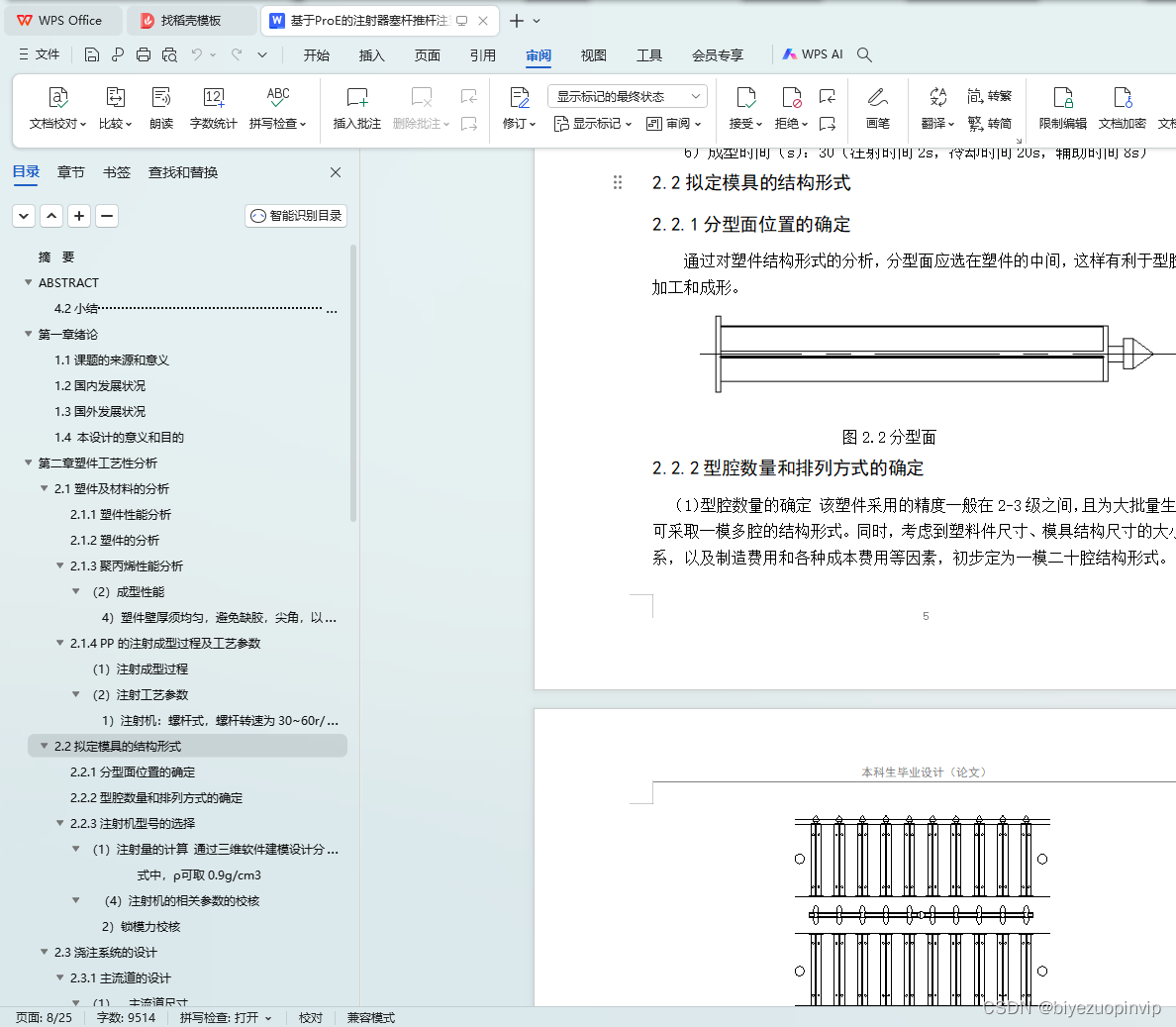Open 显示标记的最终状态 dropdown

628,96
